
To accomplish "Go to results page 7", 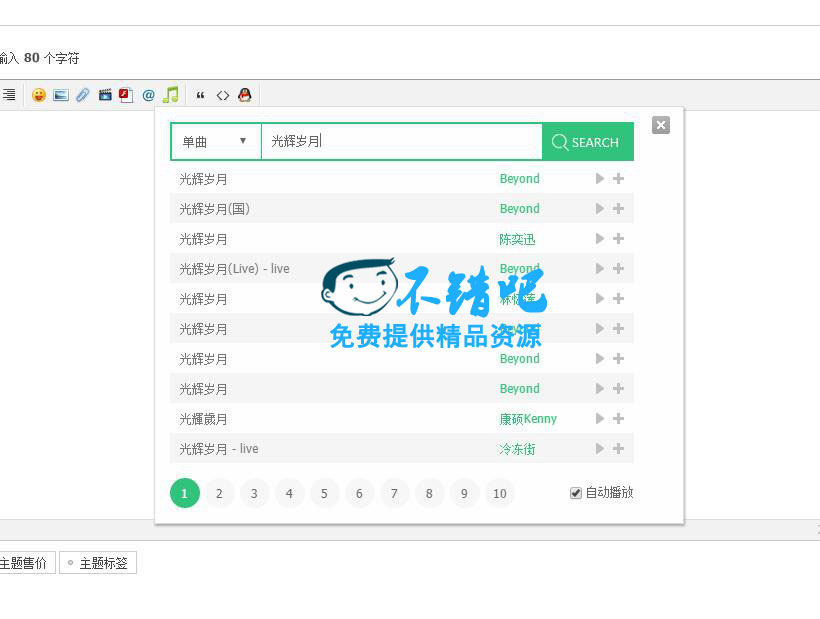I will [394, 493].
